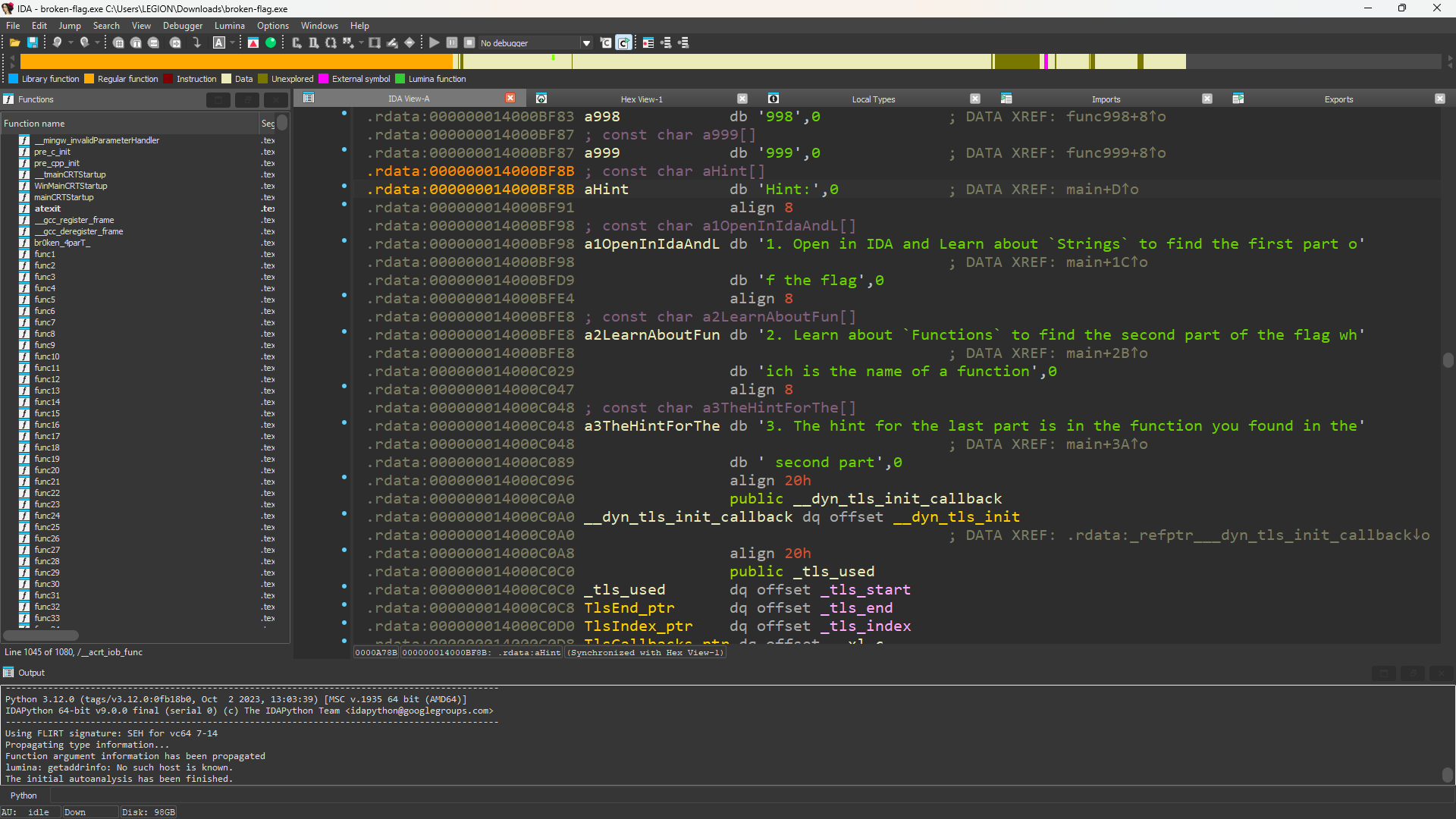Open the Lumina menu
This screenshot has width=1456, height=819.
pyautogui.click(x=230, y=26)
